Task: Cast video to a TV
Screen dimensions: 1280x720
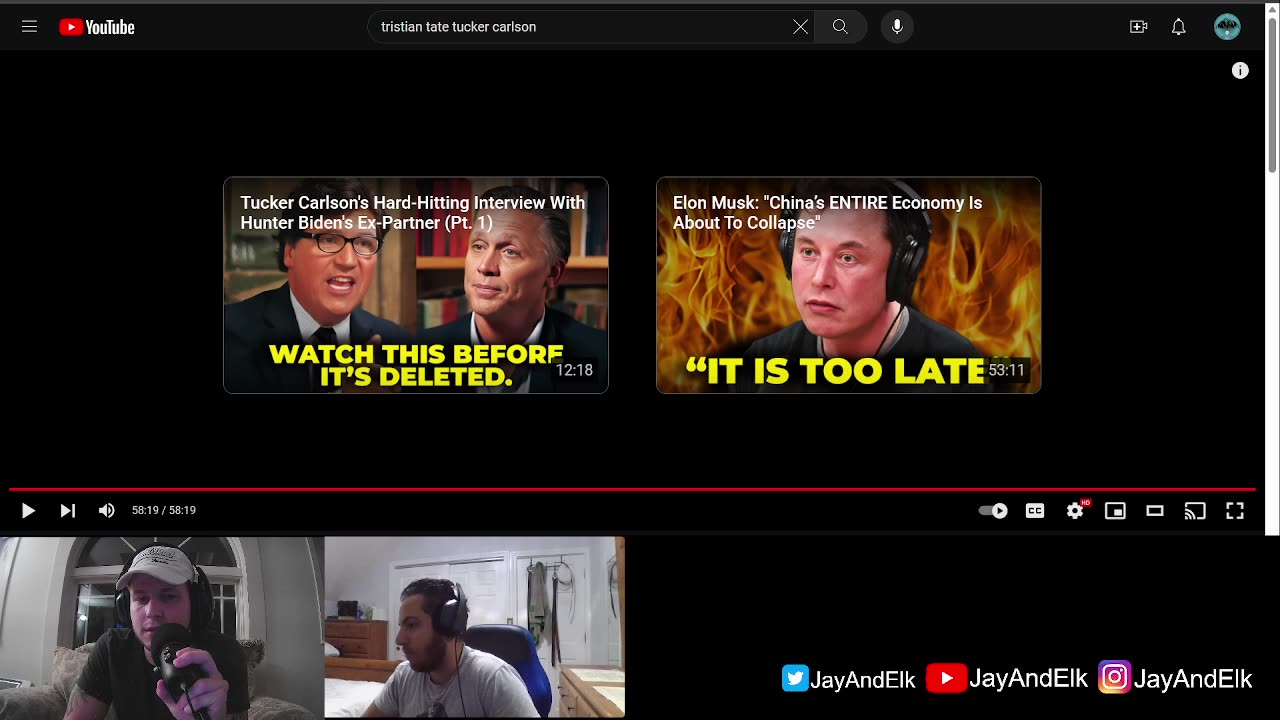Action: click(x=1195, y=510)
